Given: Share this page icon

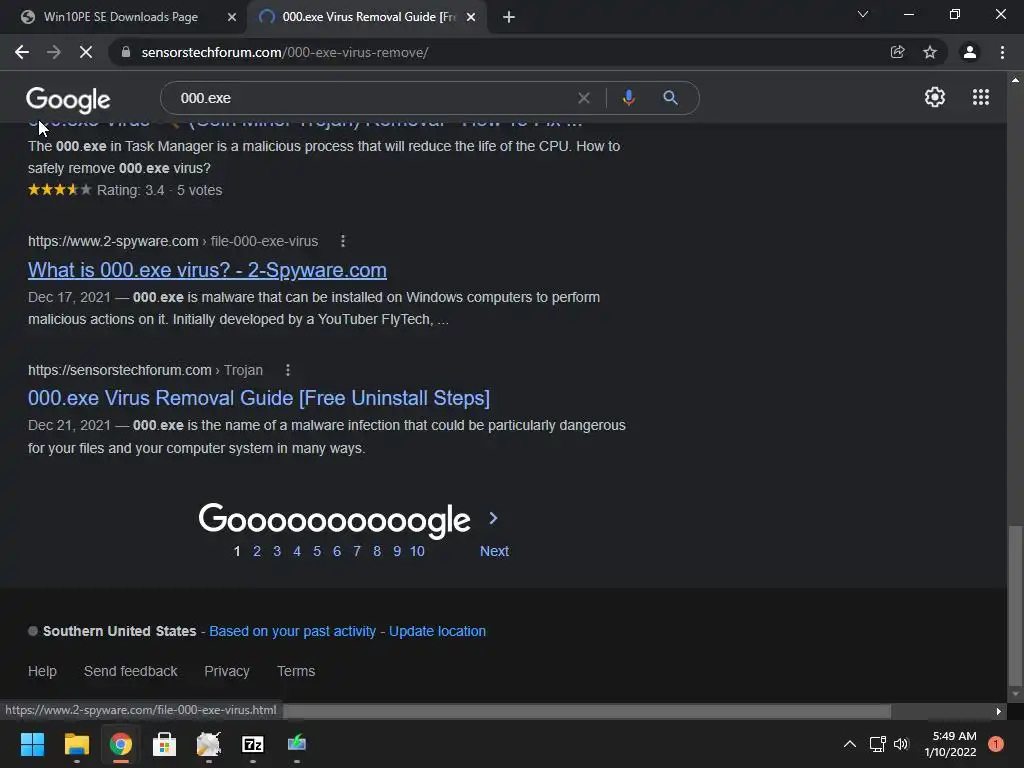Looking at the screenshot, I should click(897, 52).
